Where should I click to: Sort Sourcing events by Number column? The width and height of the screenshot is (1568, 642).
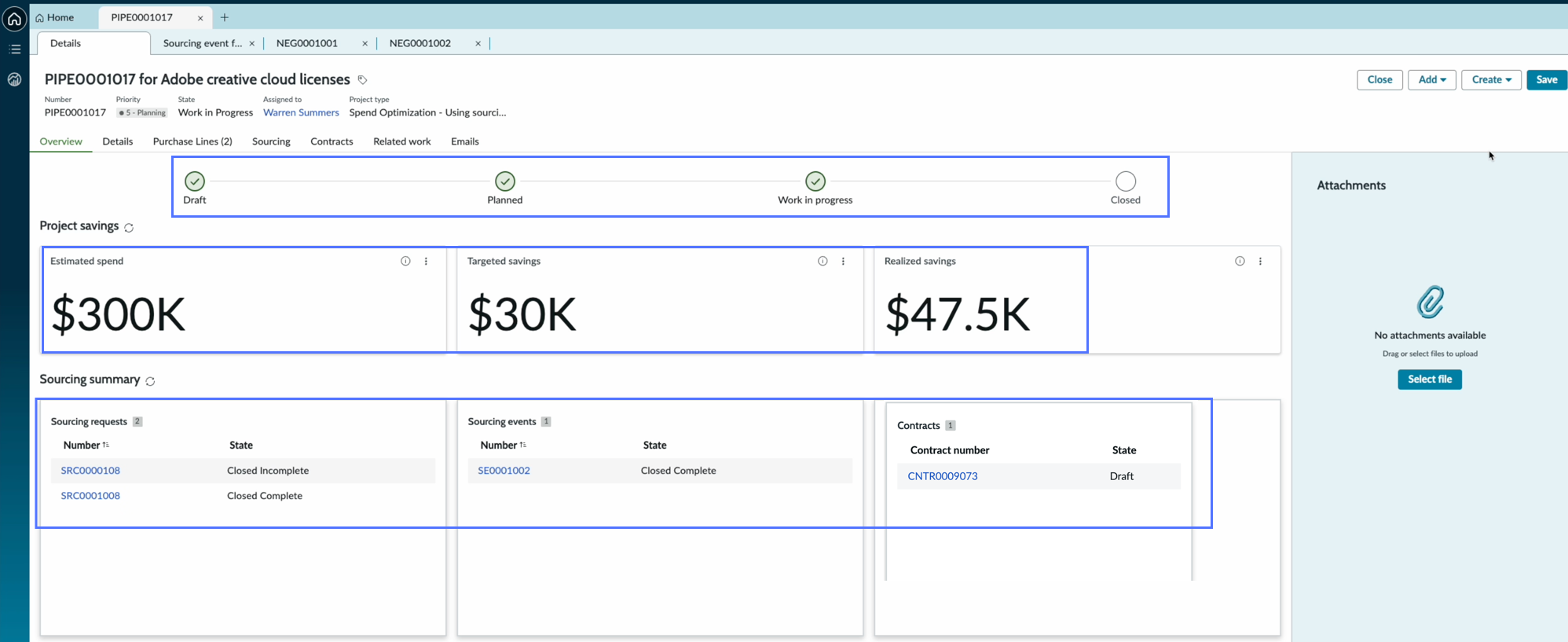tap(503, 445)
